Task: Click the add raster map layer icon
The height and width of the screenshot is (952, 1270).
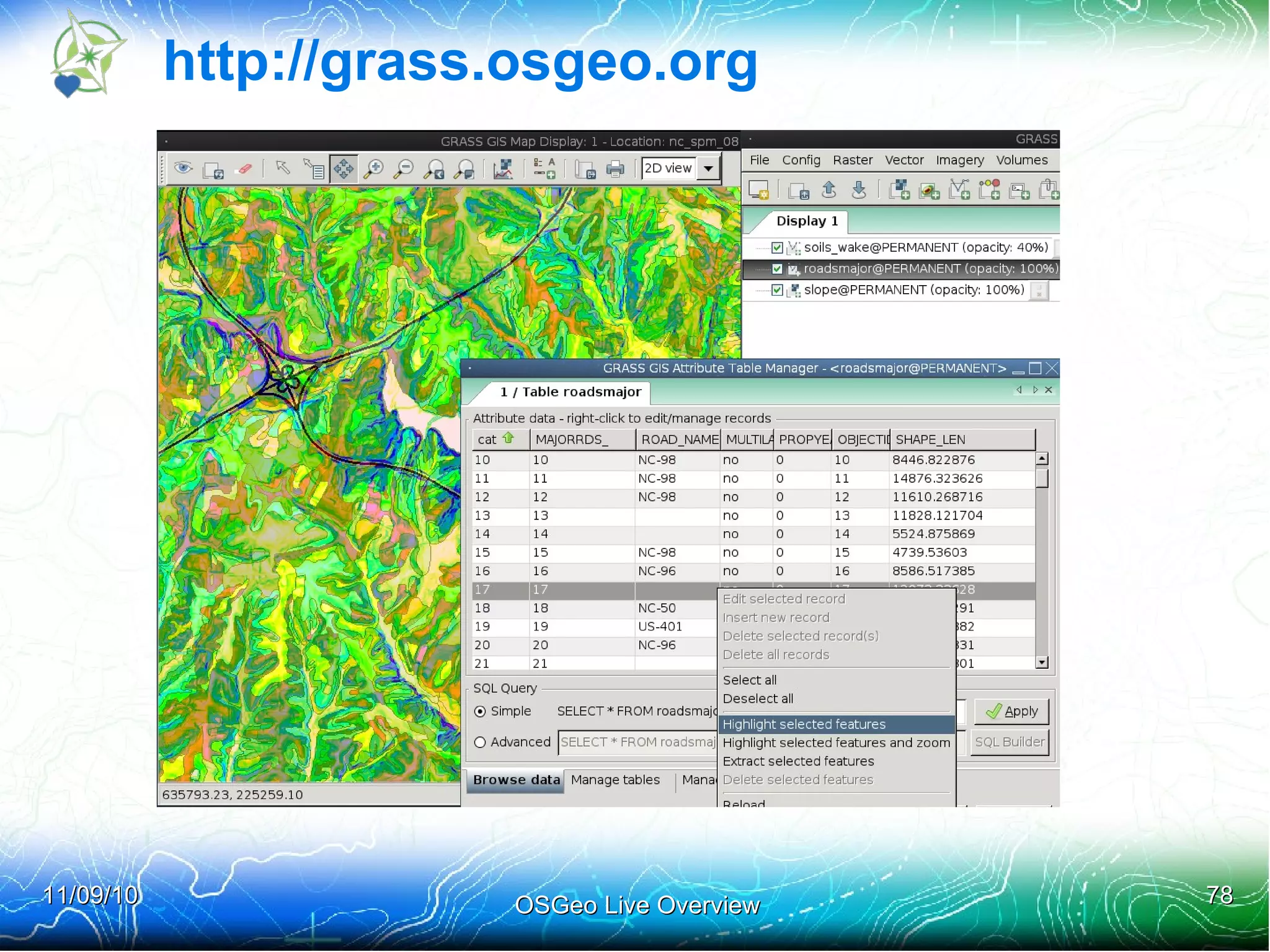Action: 899,190
